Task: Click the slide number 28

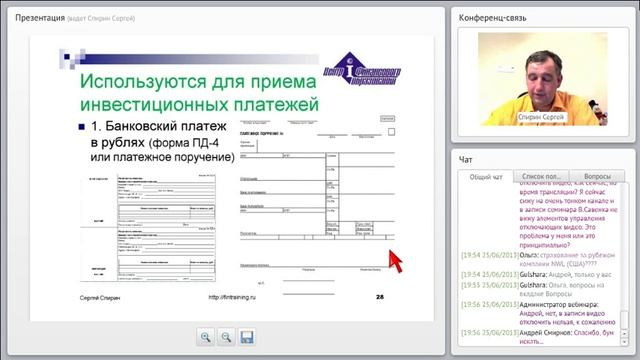Action: [380, 297]
